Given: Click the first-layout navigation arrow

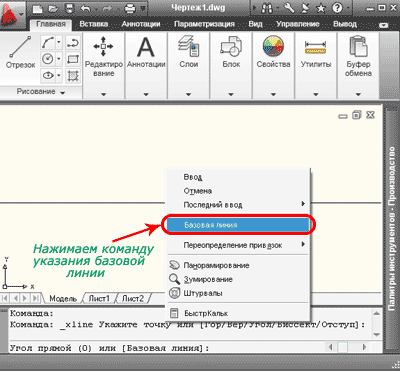Looking at the screenshot, I should [6, 298].
